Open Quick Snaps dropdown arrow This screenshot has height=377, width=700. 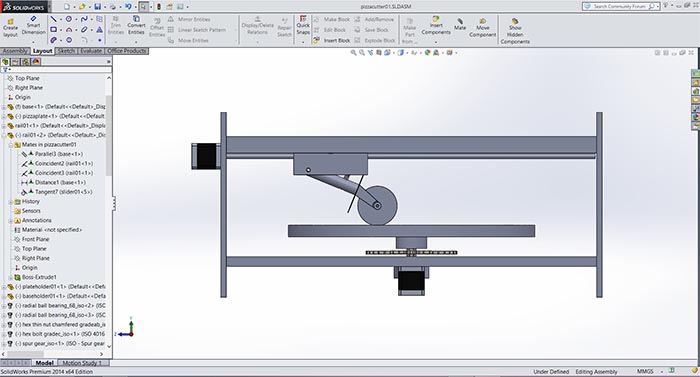[x=303, y=42]
